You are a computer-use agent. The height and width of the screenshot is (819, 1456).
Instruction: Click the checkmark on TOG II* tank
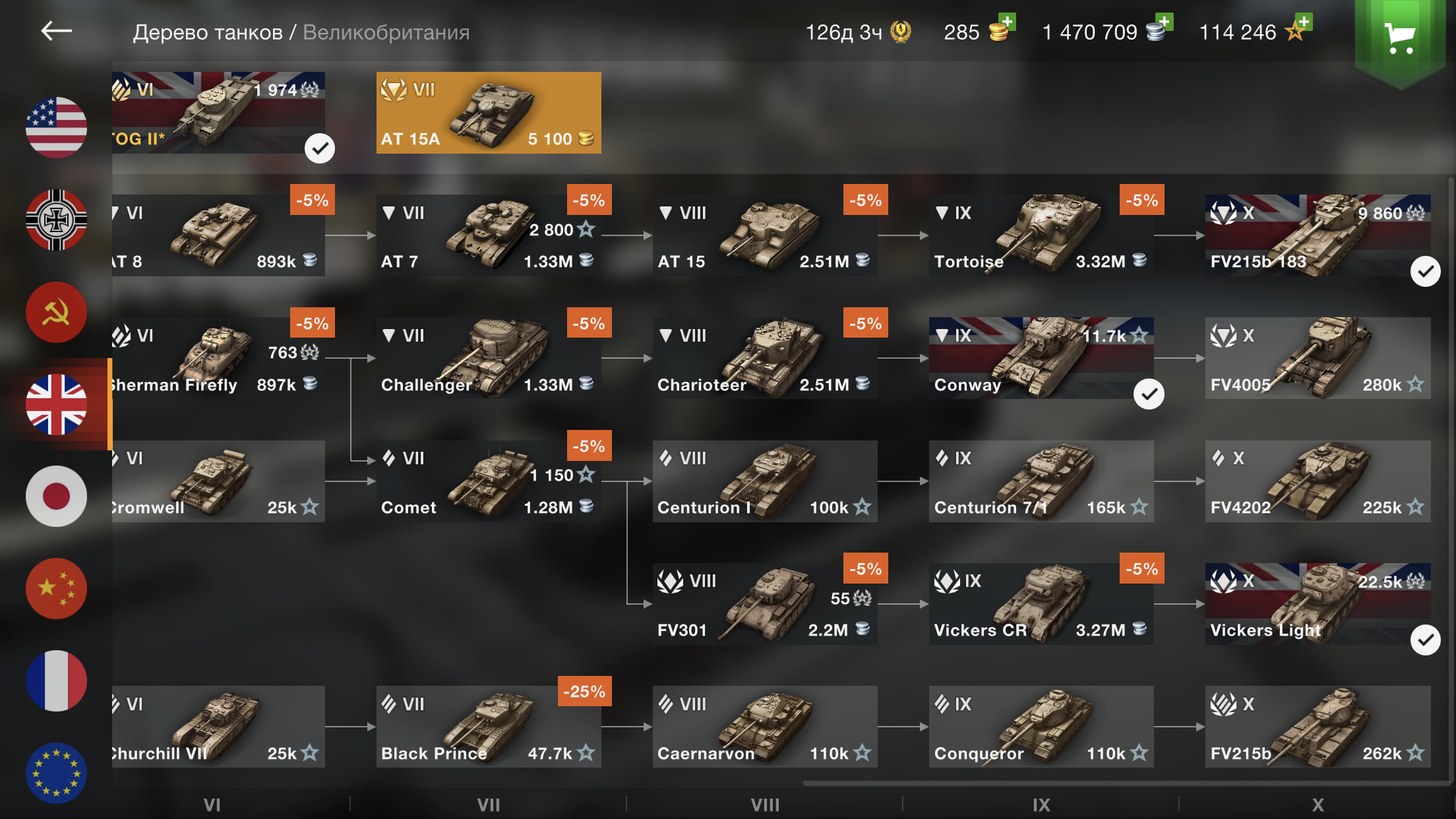coord(320,148)
